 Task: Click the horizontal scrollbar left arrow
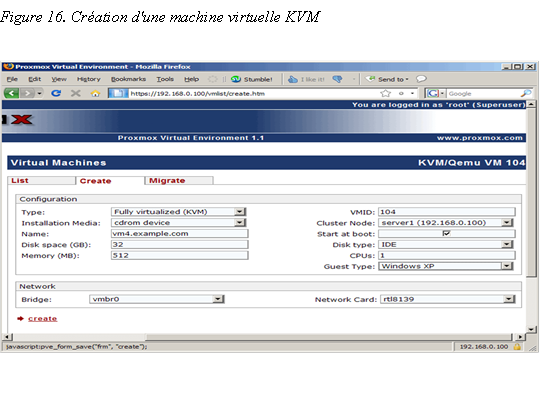(x=8, y=337)
